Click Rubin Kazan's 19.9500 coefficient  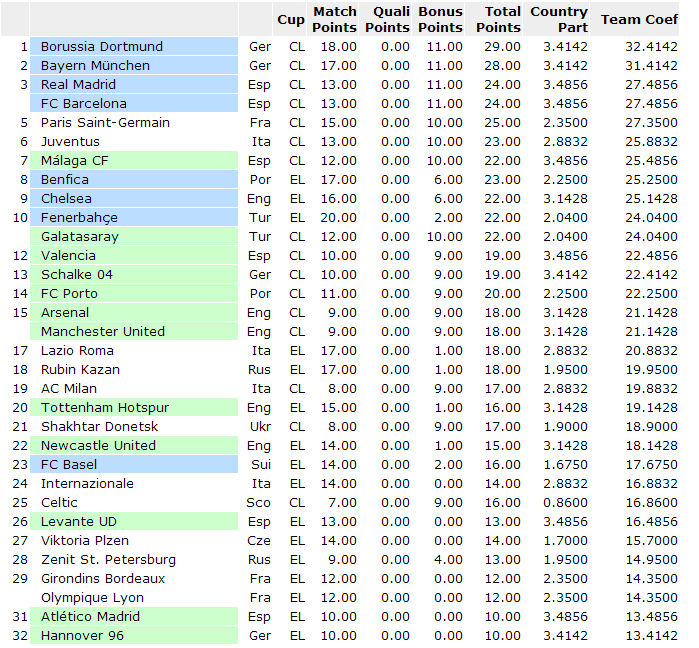point(651,370)
